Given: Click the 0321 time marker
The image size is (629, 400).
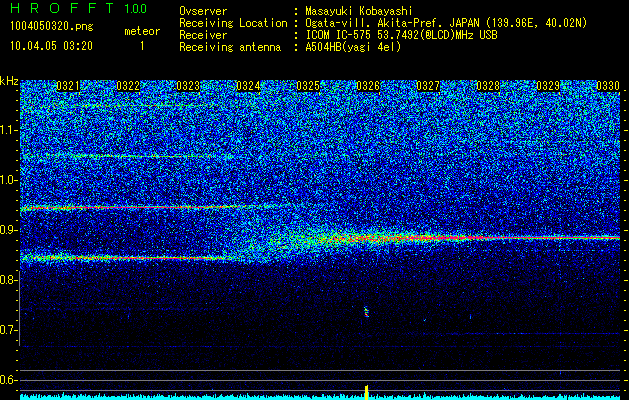Looking at the screenshot, I should click(68, 86).
